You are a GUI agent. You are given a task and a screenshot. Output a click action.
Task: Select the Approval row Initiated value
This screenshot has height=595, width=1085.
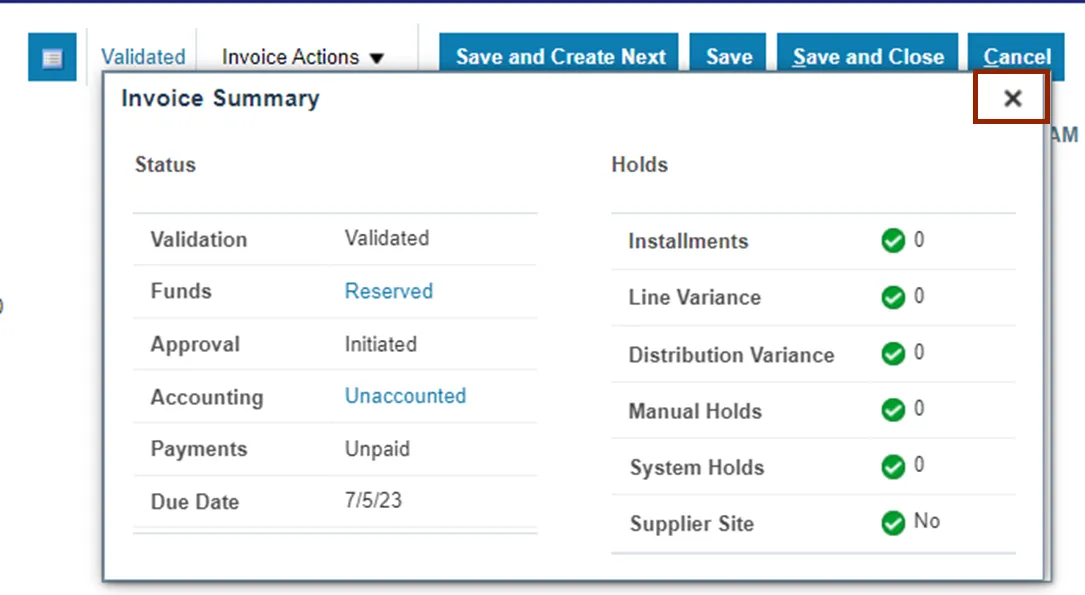coord(380,344)
